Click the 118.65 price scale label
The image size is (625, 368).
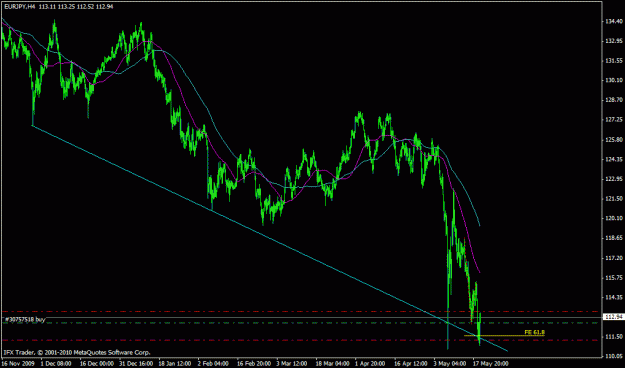614,238
